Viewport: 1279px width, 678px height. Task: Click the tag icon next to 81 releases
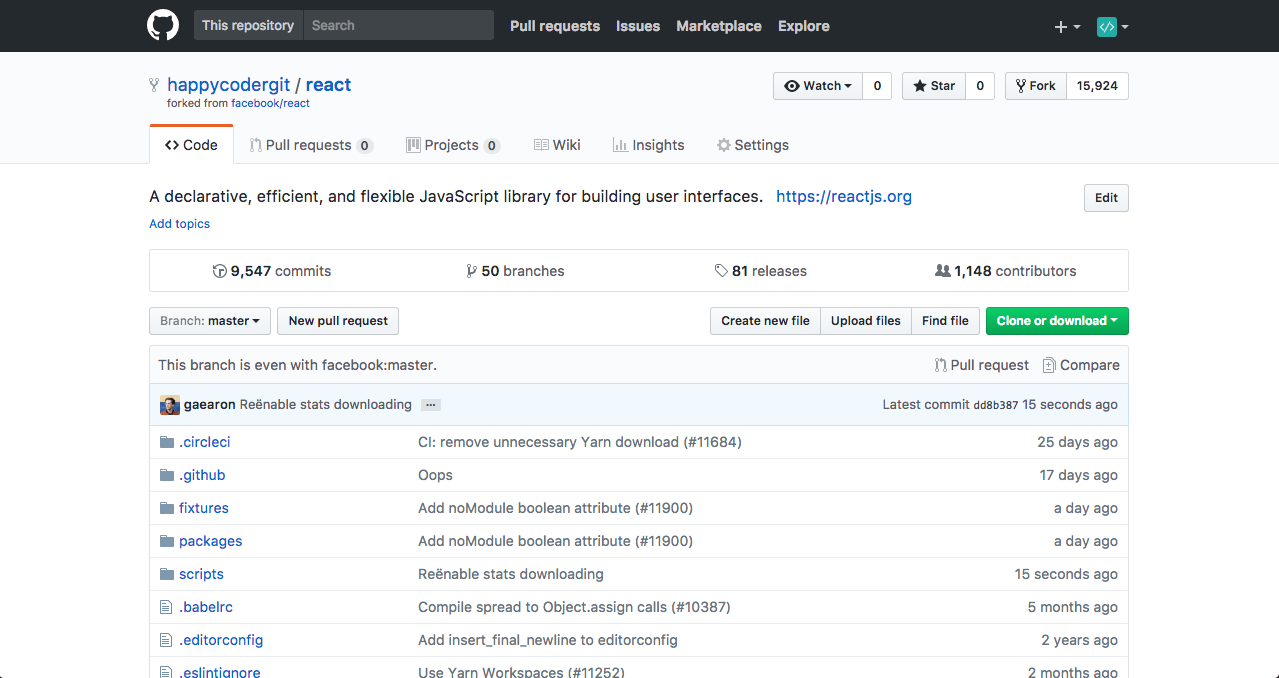[721, 270]
